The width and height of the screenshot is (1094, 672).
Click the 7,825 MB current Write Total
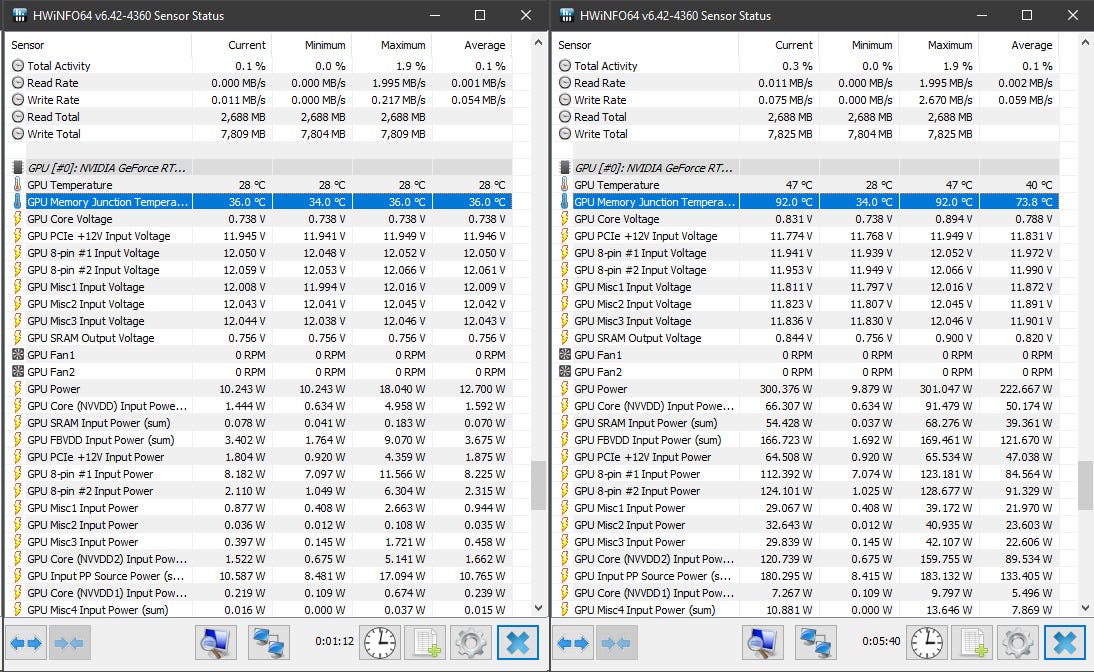tap(790, 133)
